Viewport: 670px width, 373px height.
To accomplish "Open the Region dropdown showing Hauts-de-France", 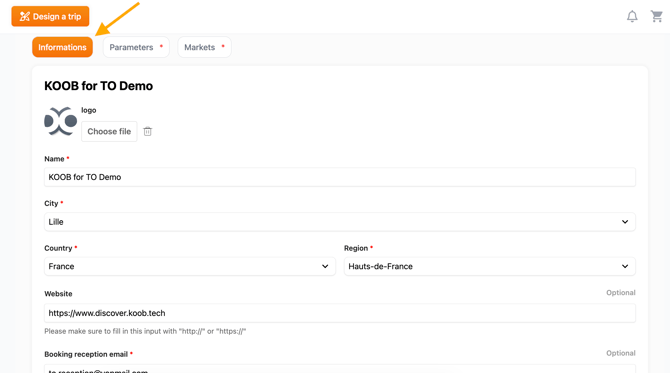I will [x=490, y=266].
